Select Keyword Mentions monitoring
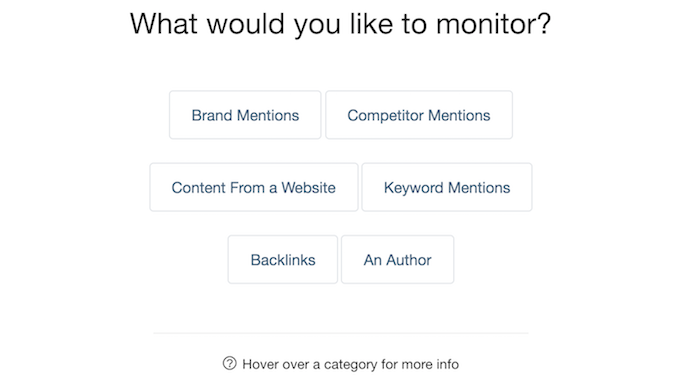The image size is (700, 385). tap(447, 187)
